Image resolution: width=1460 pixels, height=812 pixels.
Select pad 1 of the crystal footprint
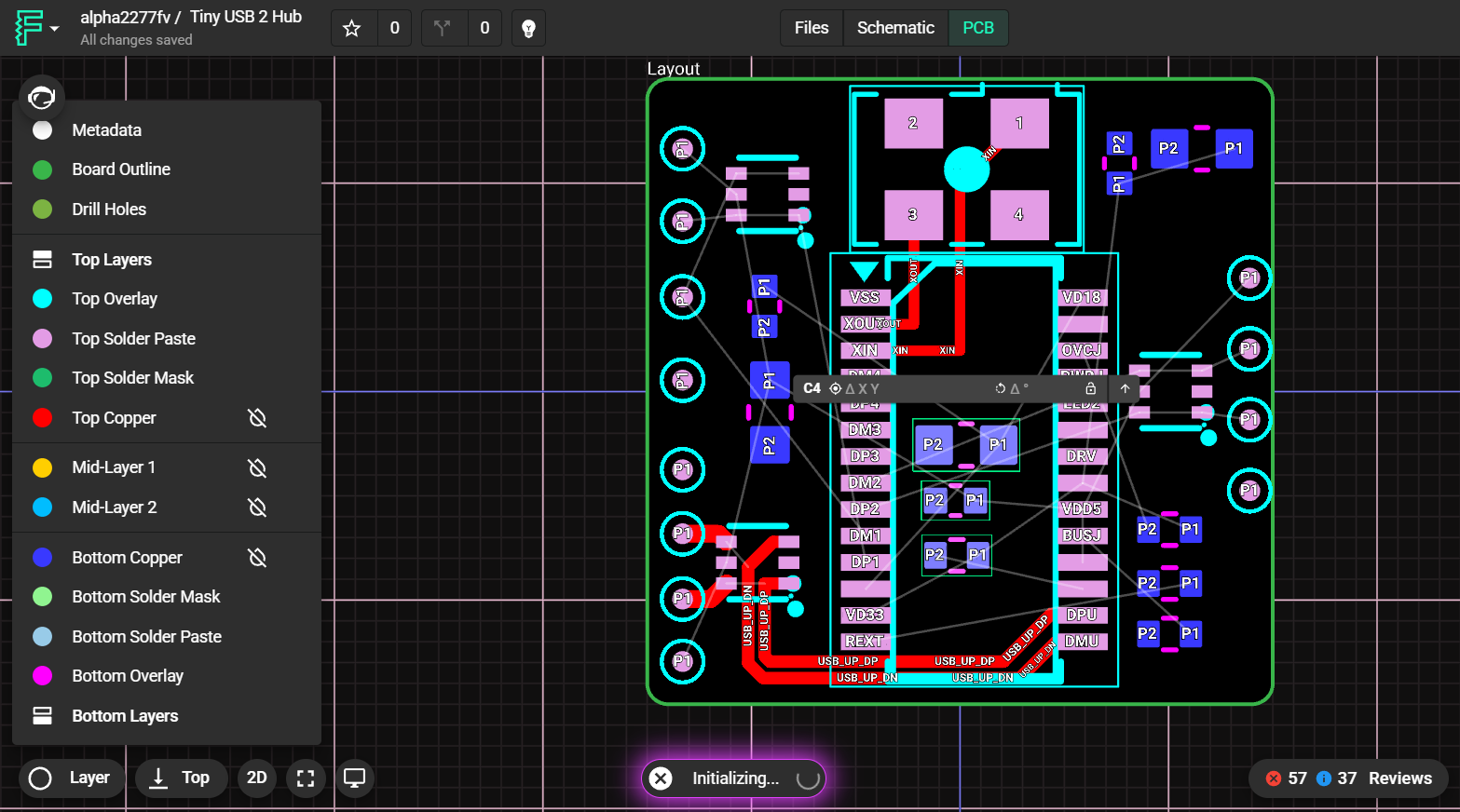[1019, 123]
